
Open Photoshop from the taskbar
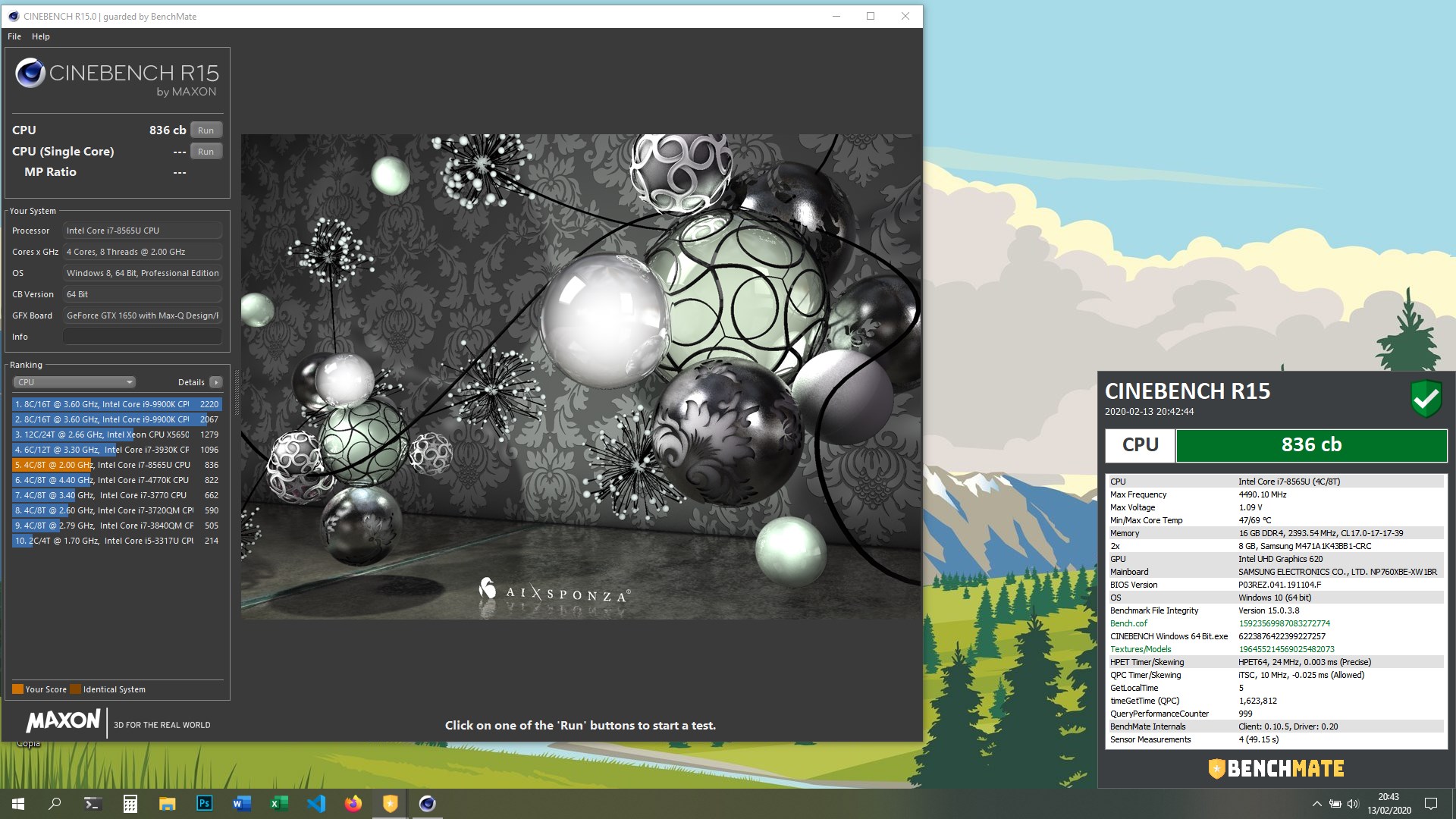click(x=204, y=804)
